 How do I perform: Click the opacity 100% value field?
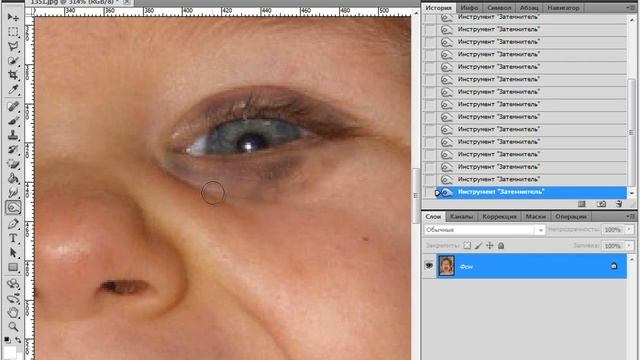(x=613, y=230)
